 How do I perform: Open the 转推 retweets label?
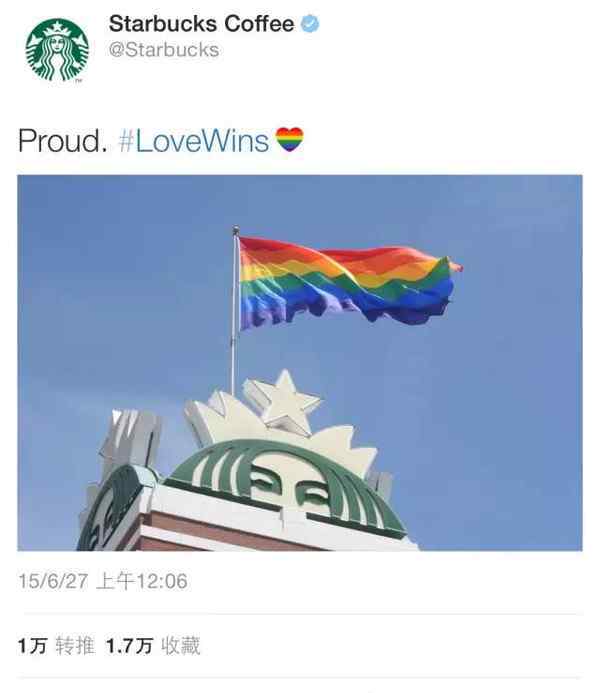(x=75, y=646)
